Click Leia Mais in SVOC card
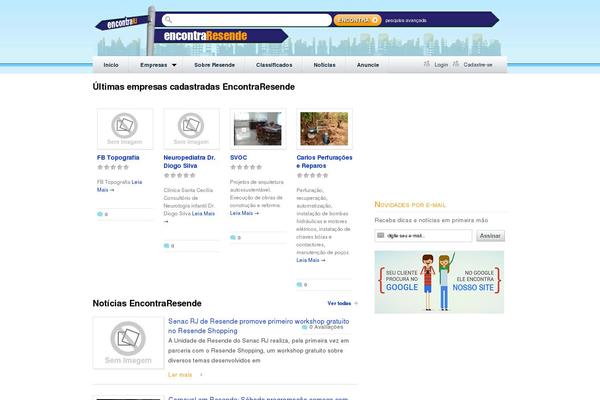This screenshot has width=600, height=400. click(244, 213)
